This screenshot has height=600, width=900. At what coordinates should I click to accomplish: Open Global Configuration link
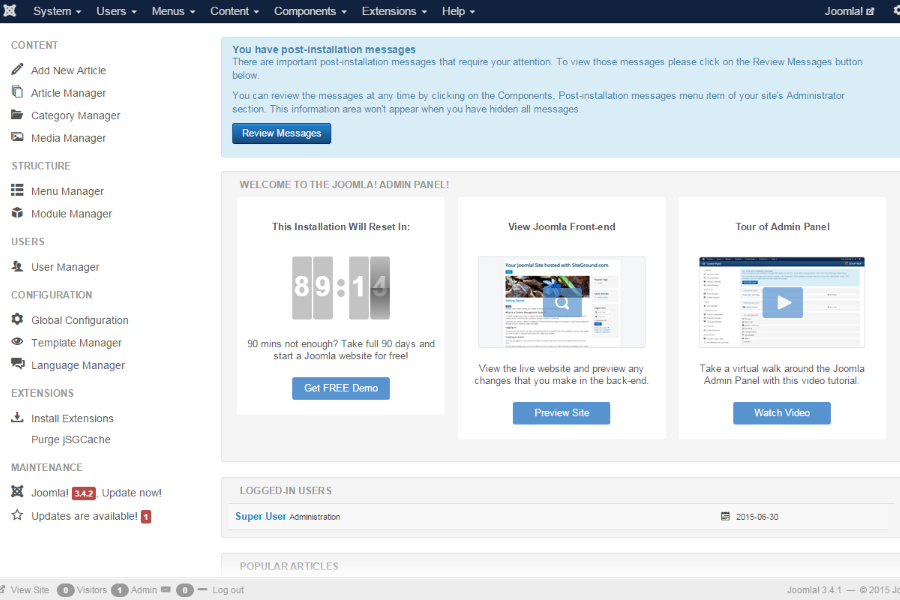(80, 320)
